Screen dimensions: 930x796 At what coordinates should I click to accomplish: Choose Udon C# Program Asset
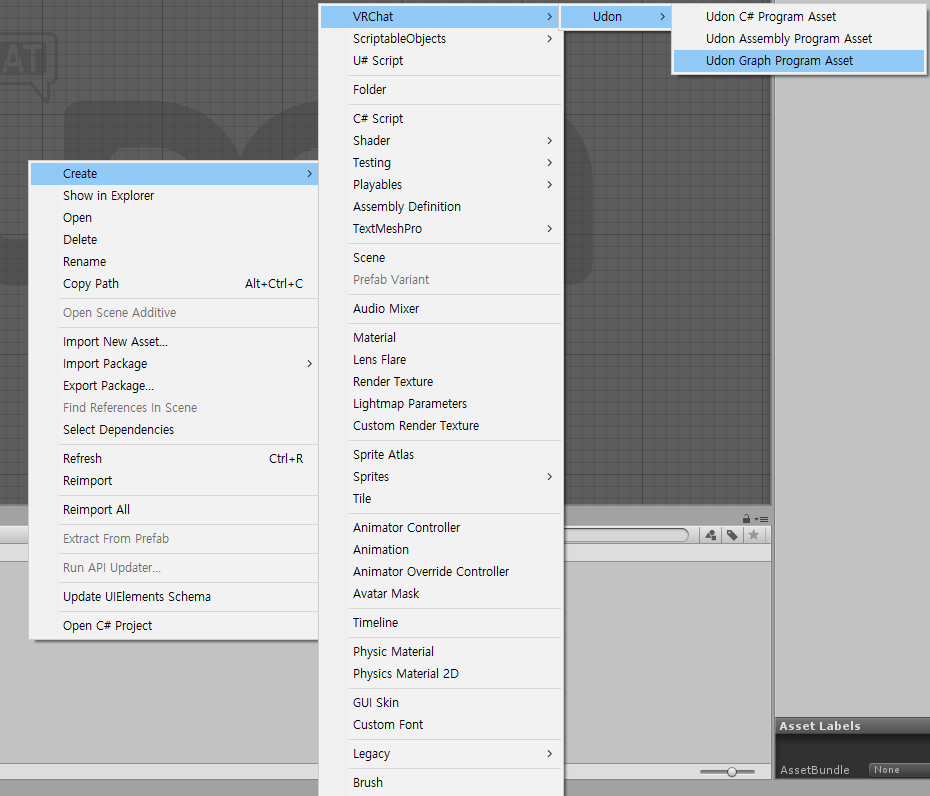[x=798, y=17]
